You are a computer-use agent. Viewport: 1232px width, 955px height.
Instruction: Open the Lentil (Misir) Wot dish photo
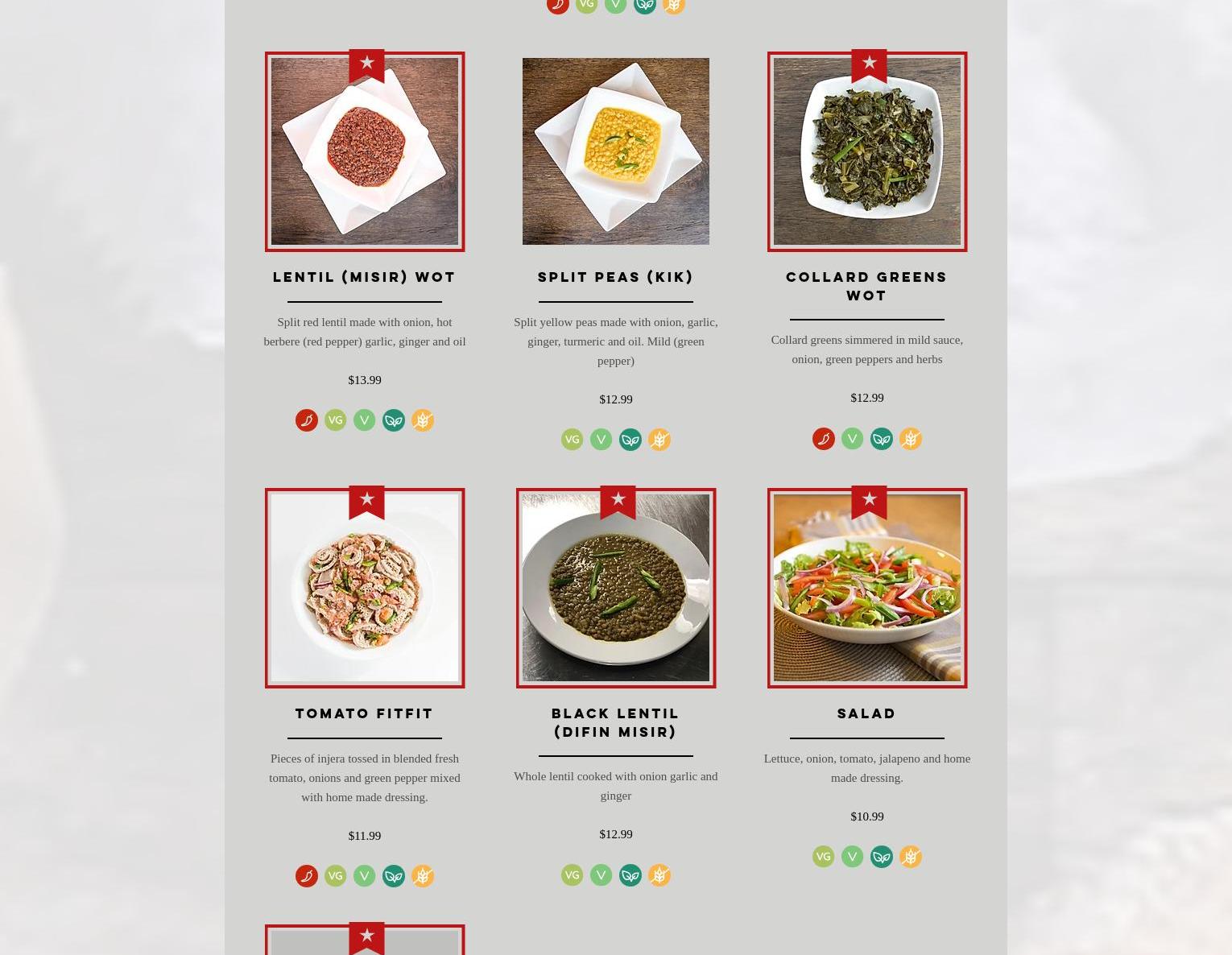point(365,151)
